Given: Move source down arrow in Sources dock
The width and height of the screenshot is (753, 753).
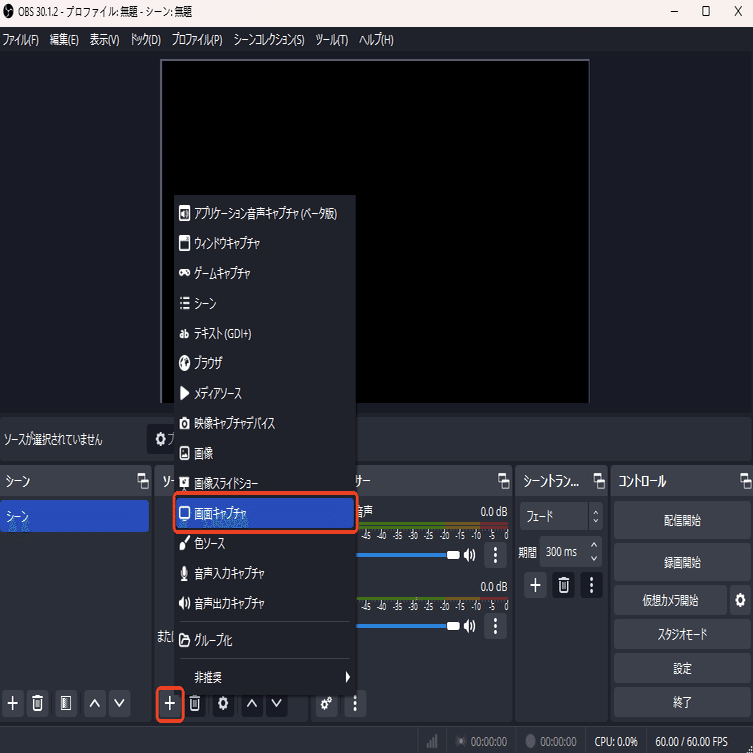Looking at the screenshot, I should 276,704.
